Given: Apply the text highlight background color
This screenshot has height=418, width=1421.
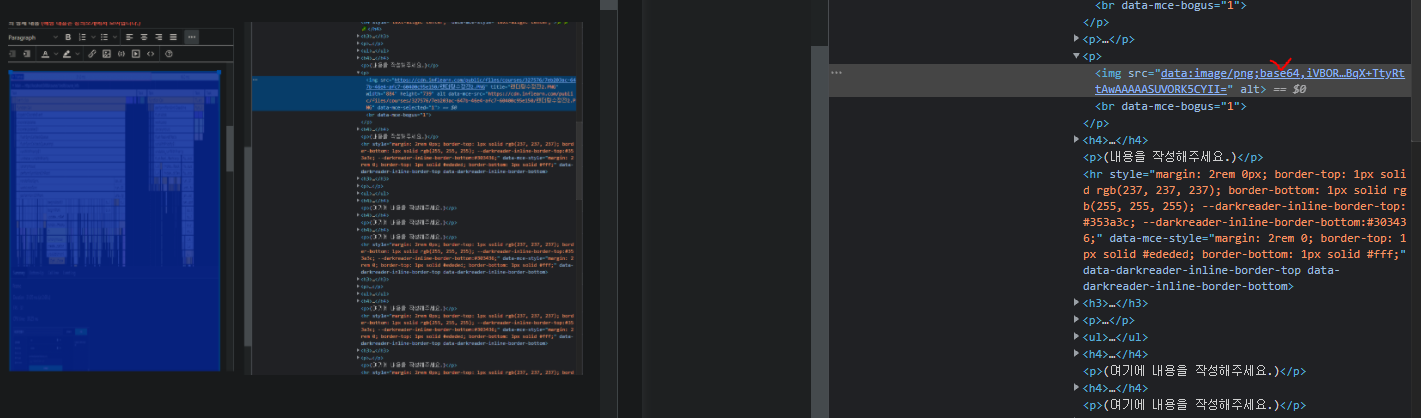Looking at the screenshot, I should click(67, 54).
